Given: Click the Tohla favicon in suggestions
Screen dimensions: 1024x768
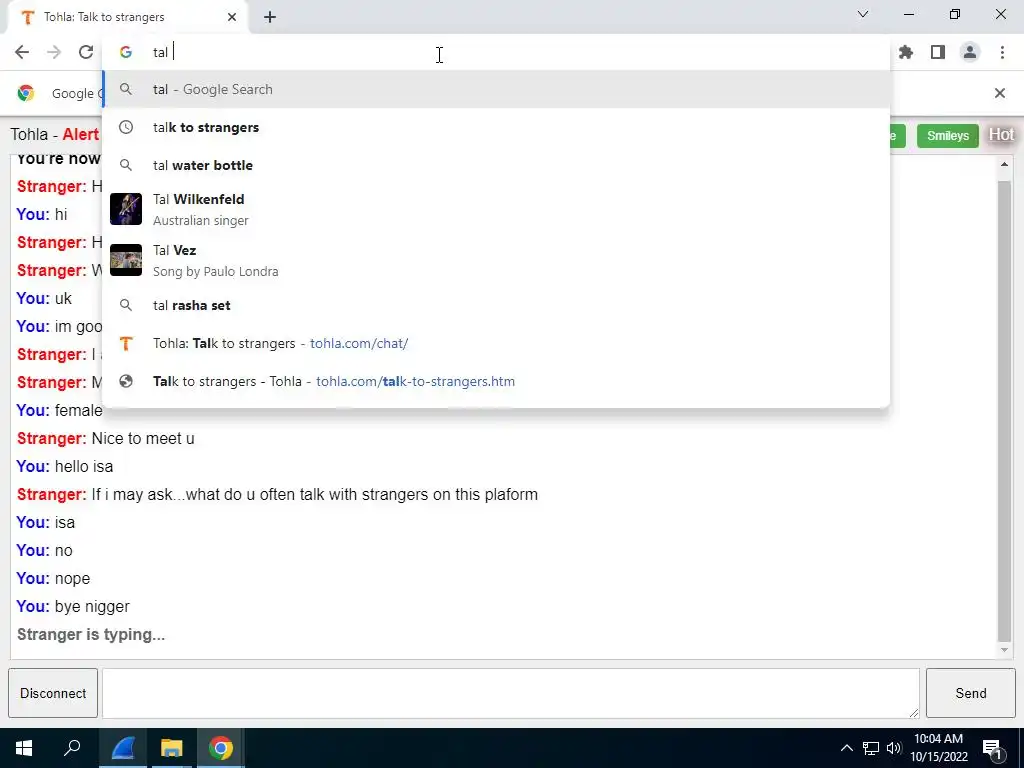Looking at the screenshot, I should point(126,344).
